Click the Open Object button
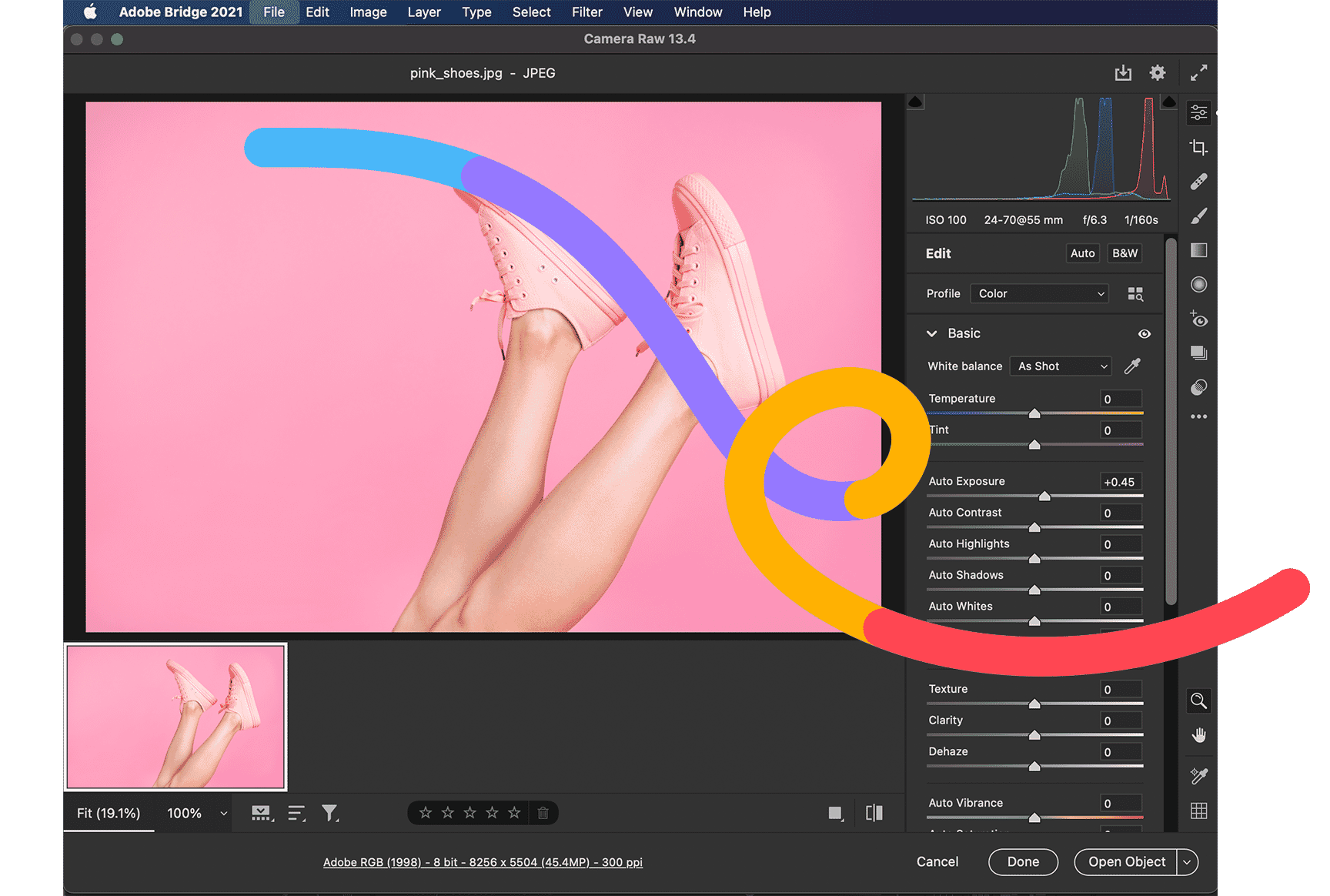The height and width of the screenshot is (896, 1330). coord(1125,861)
